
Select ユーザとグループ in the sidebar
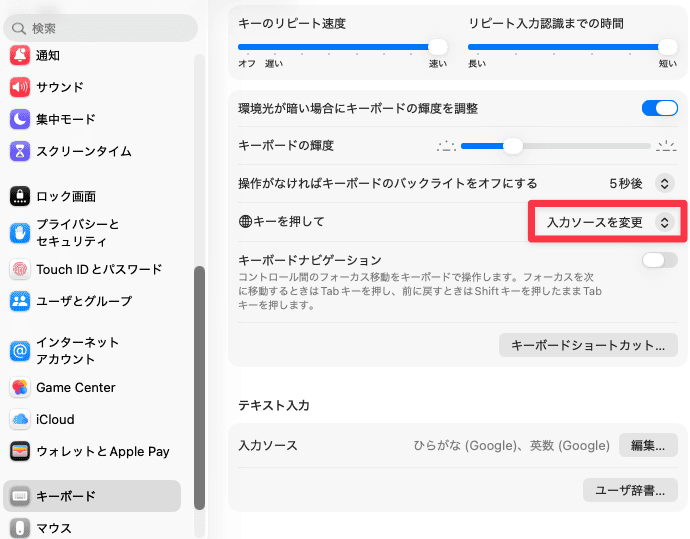tap(84, 301)
